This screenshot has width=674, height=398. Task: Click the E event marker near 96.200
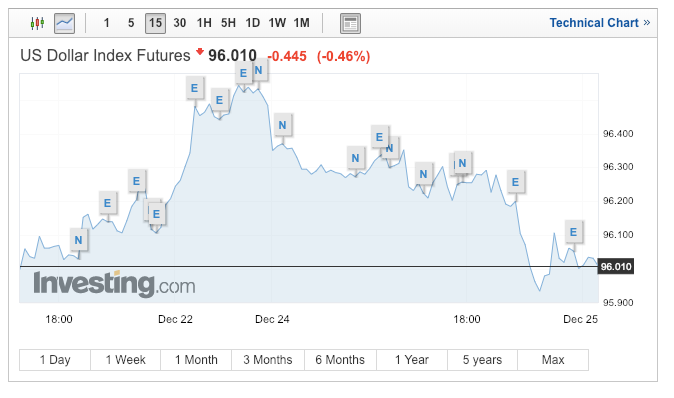pos(515,182)
